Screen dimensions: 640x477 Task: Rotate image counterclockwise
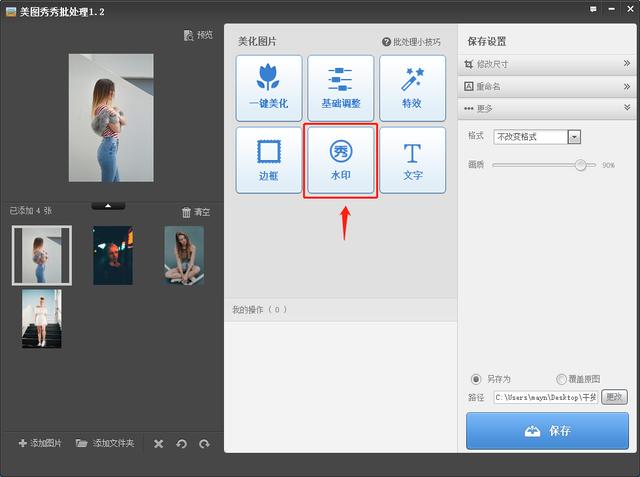[x=182, y=444]
